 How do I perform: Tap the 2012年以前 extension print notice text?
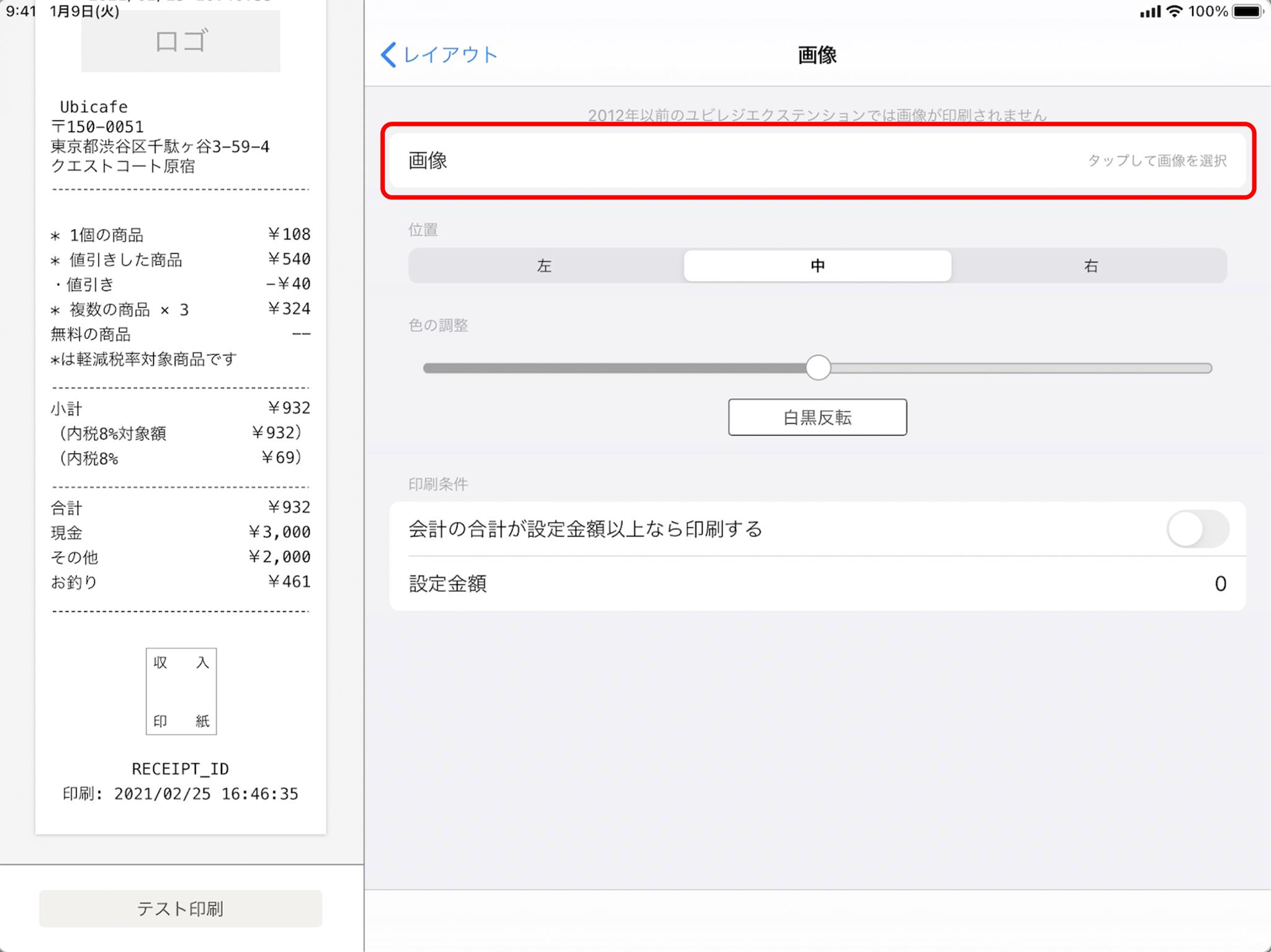[817, 115]
